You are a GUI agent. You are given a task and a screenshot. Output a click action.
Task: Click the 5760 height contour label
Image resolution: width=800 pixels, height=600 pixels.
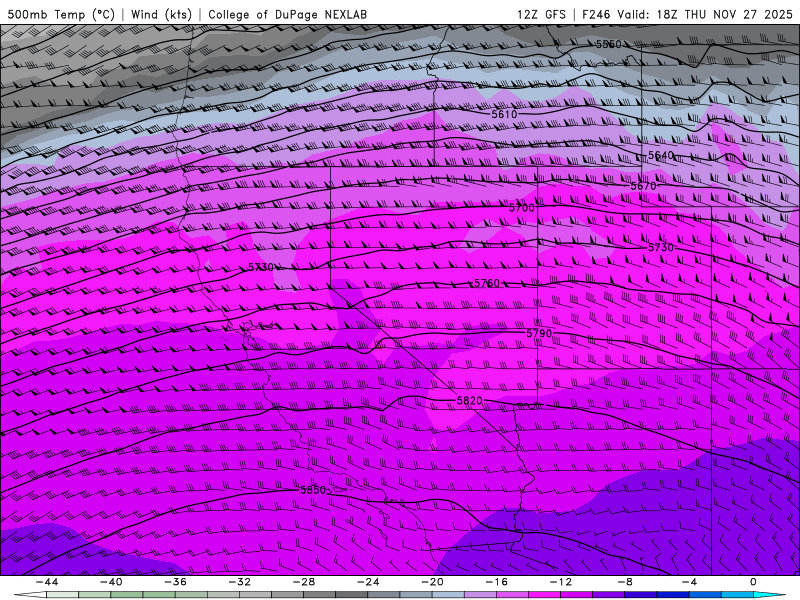pyautogui.click(x=487, y=283)
